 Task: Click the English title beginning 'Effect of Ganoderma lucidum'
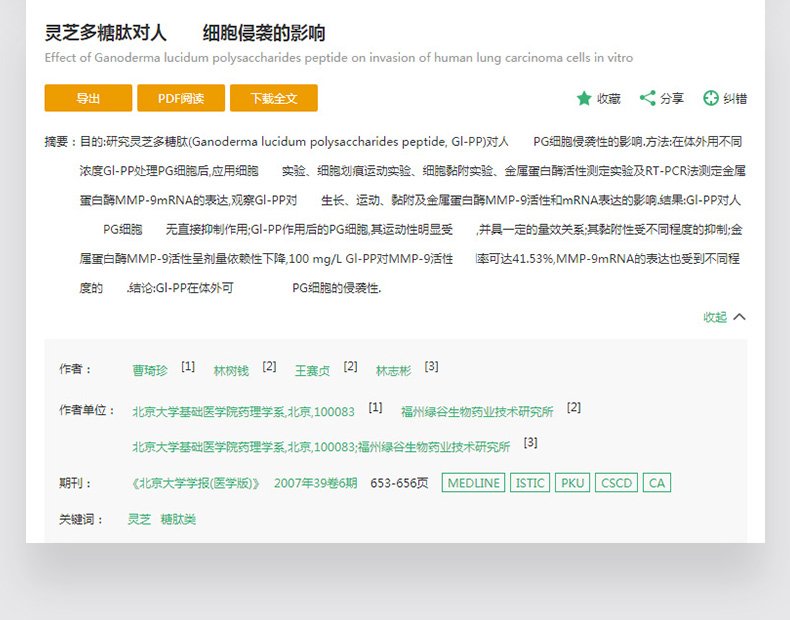339,57
